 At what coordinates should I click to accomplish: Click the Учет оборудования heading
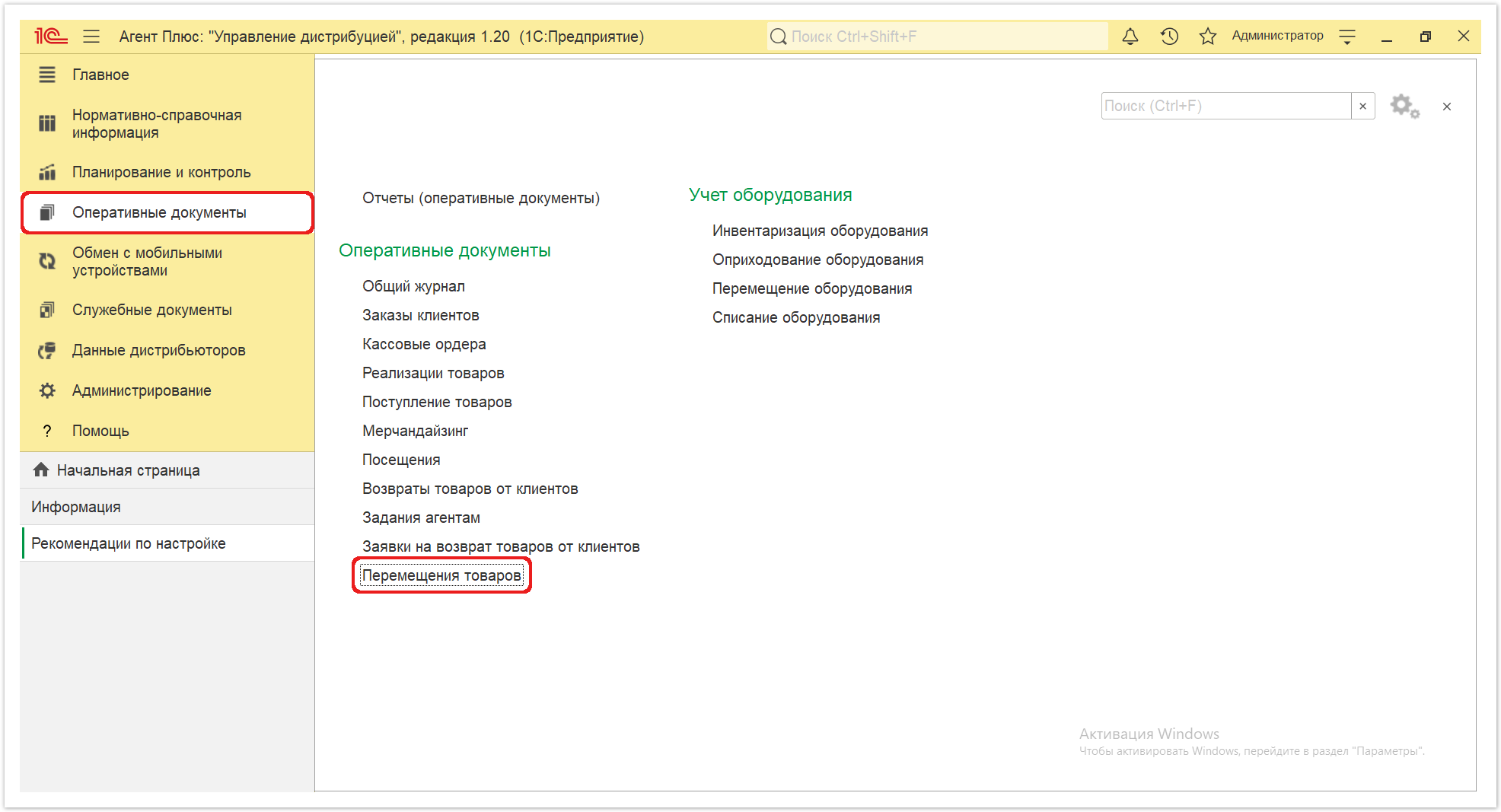point(770,195)
